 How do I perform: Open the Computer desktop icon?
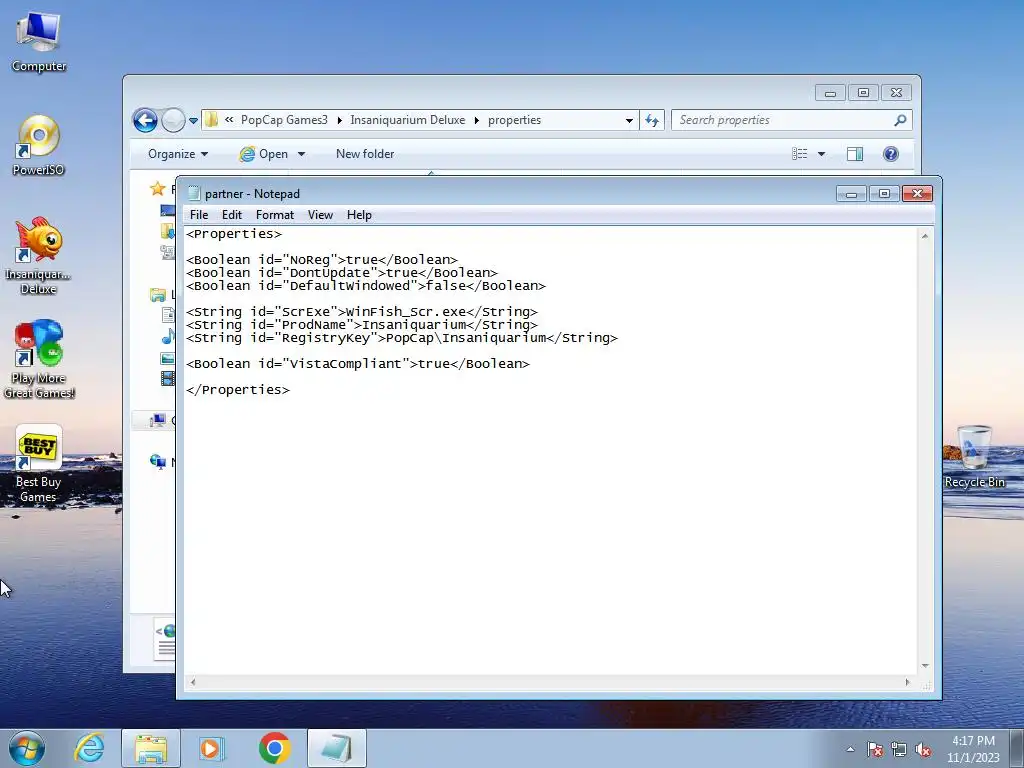point(39,42)
